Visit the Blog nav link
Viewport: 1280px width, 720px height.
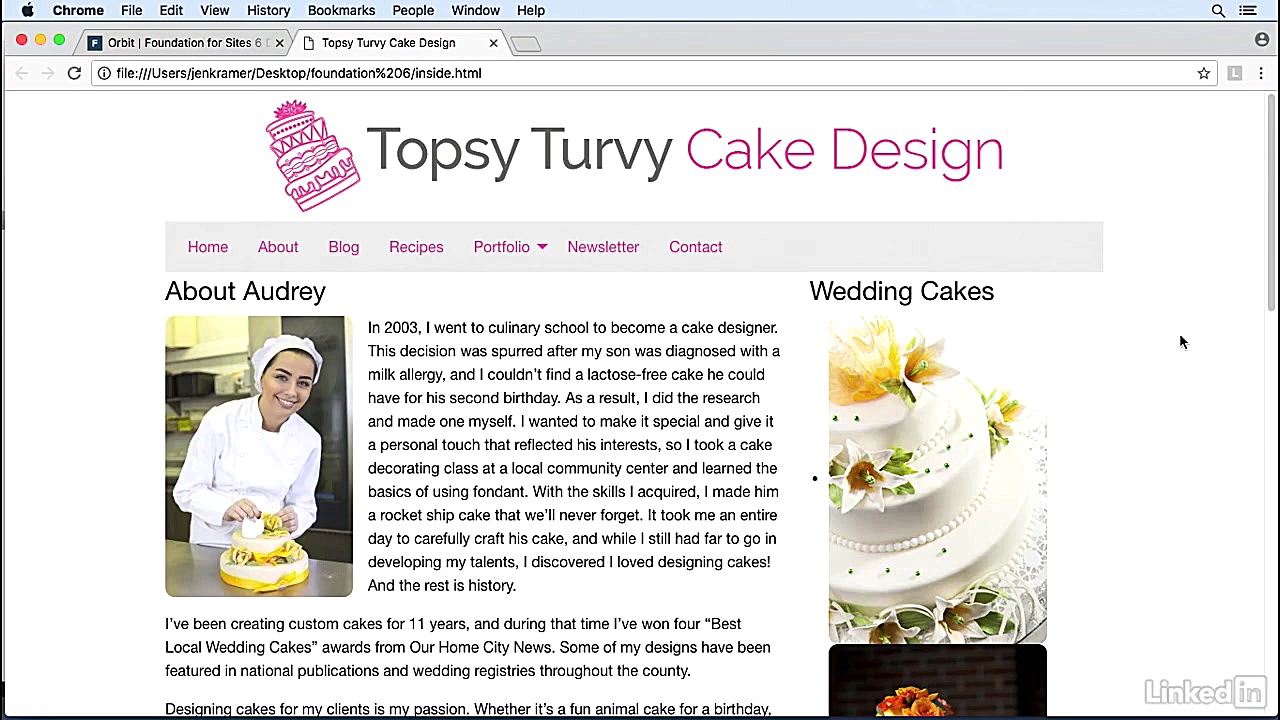(343, 247)
